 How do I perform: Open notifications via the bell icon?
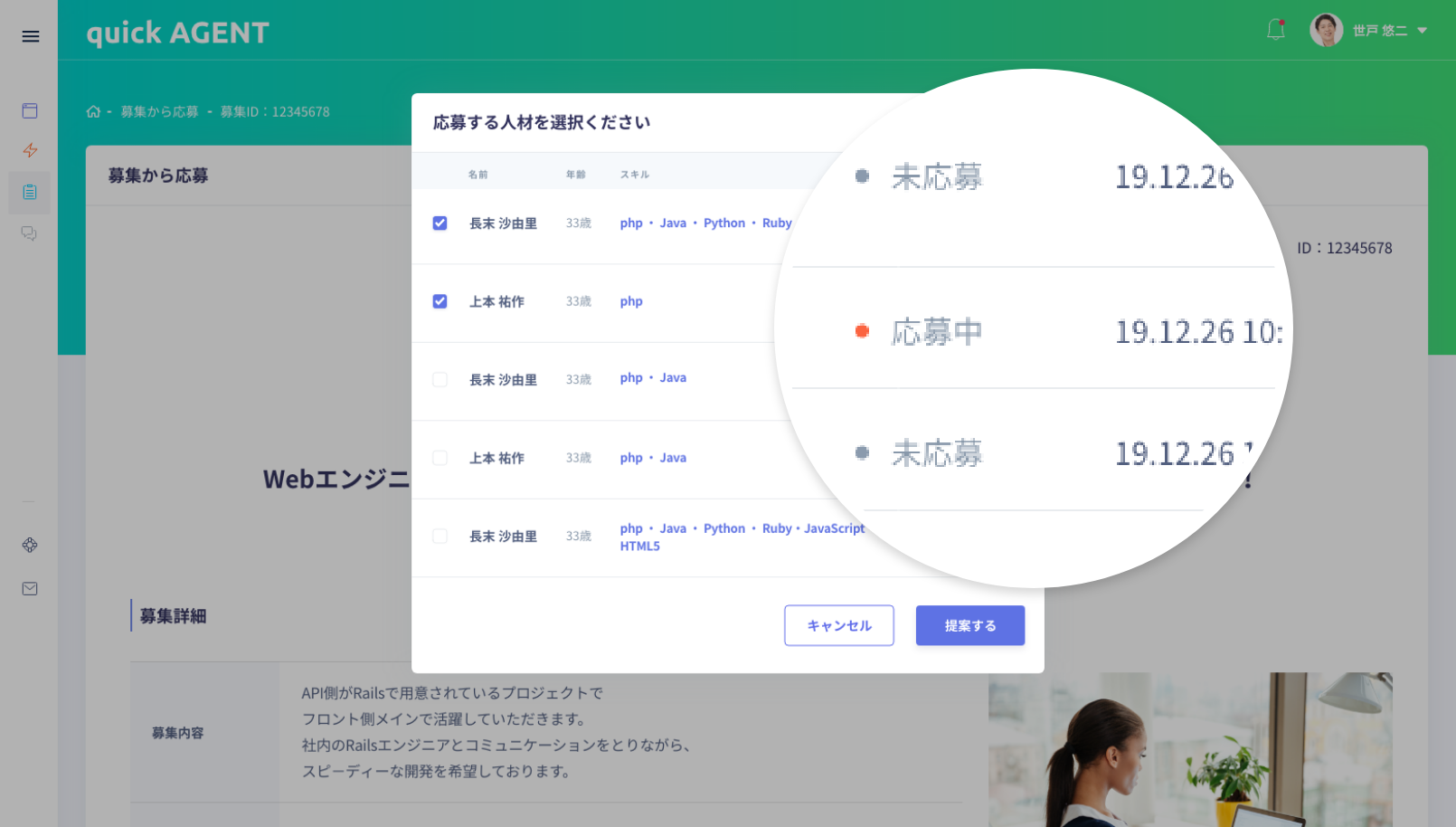click(1276, 29)
